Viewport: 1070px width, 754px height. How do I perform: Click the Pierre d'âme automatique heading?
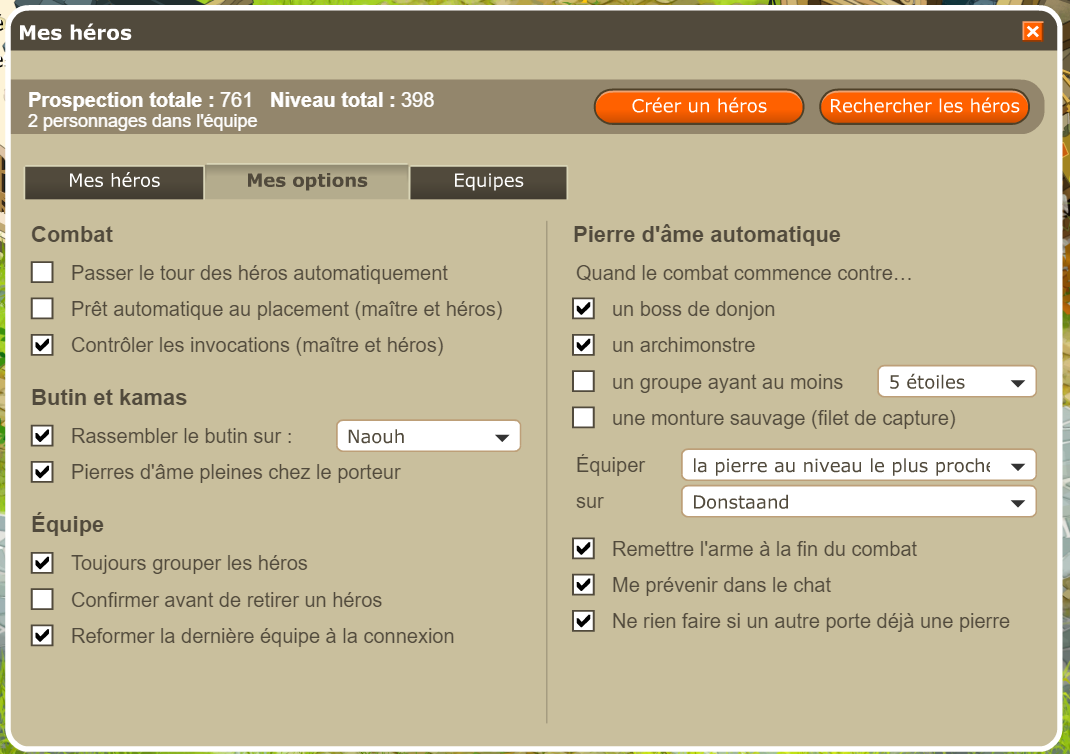[706, 235]
